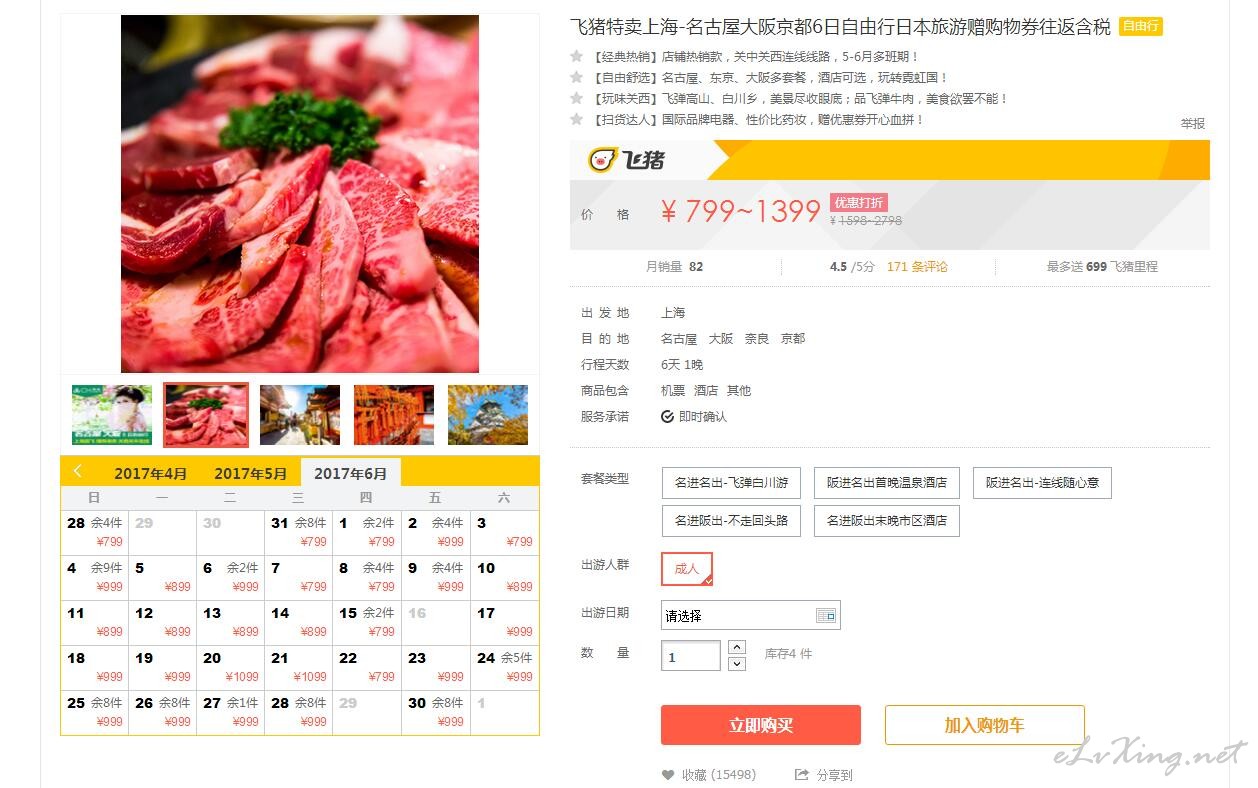The image size is (1258, 788).
Task: Click the Fliggy pig logo
Action: click(x=602, y=160)
